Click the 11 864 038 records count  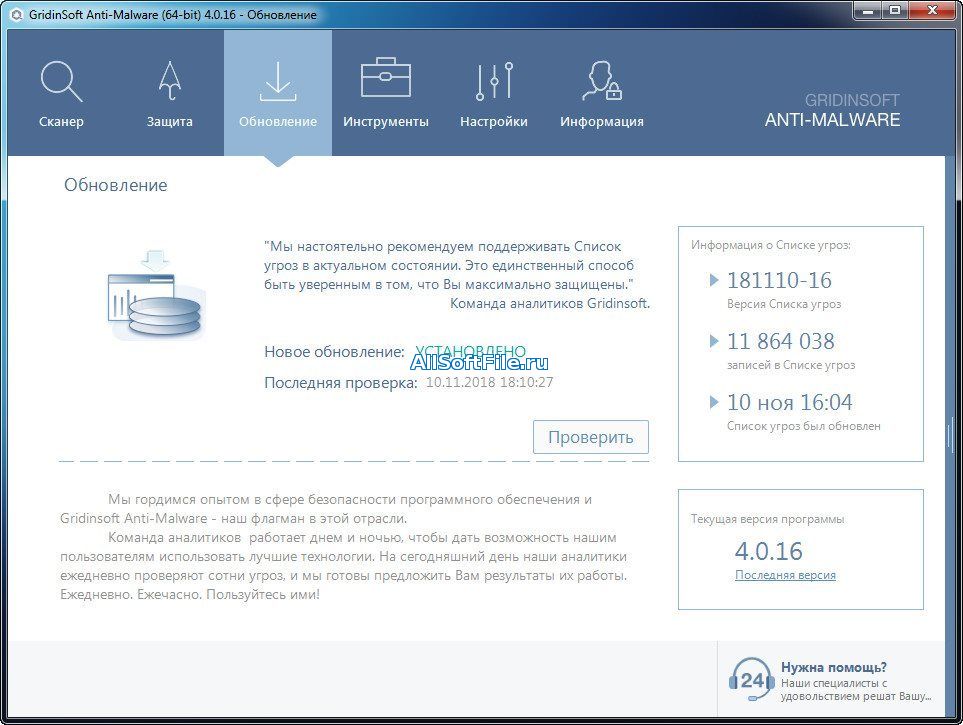point(781,341)
